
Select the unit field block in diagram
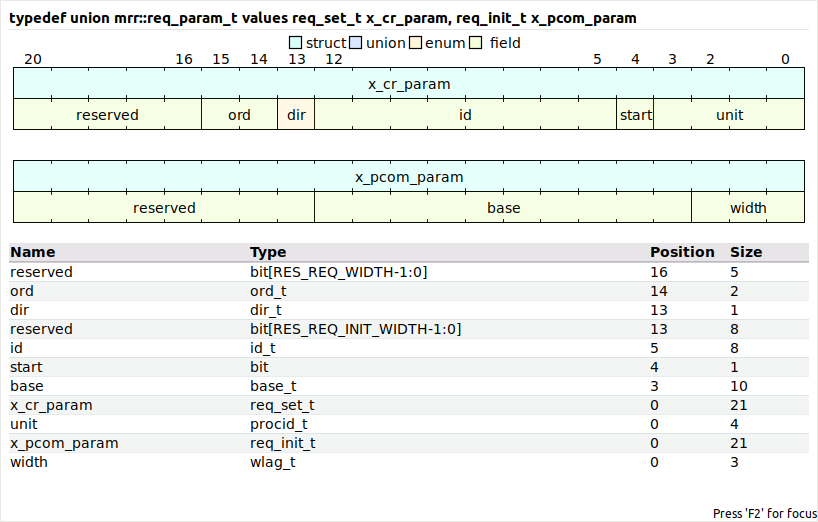729,115
